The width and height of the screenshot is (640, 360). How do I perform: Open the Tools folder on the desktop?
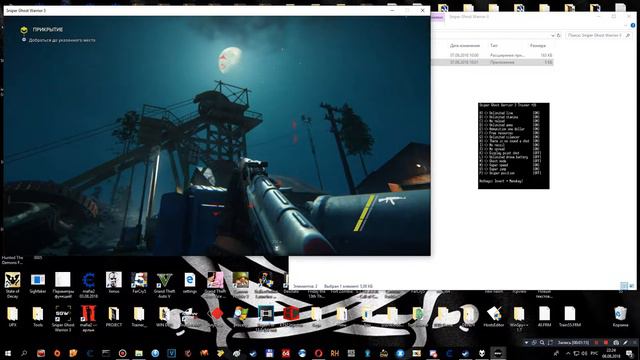click(38, 317)
